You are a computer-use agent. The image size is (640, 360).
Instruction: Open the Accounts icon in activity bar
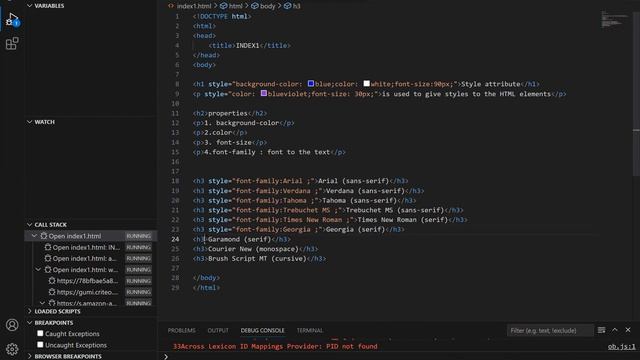[12, 325]
